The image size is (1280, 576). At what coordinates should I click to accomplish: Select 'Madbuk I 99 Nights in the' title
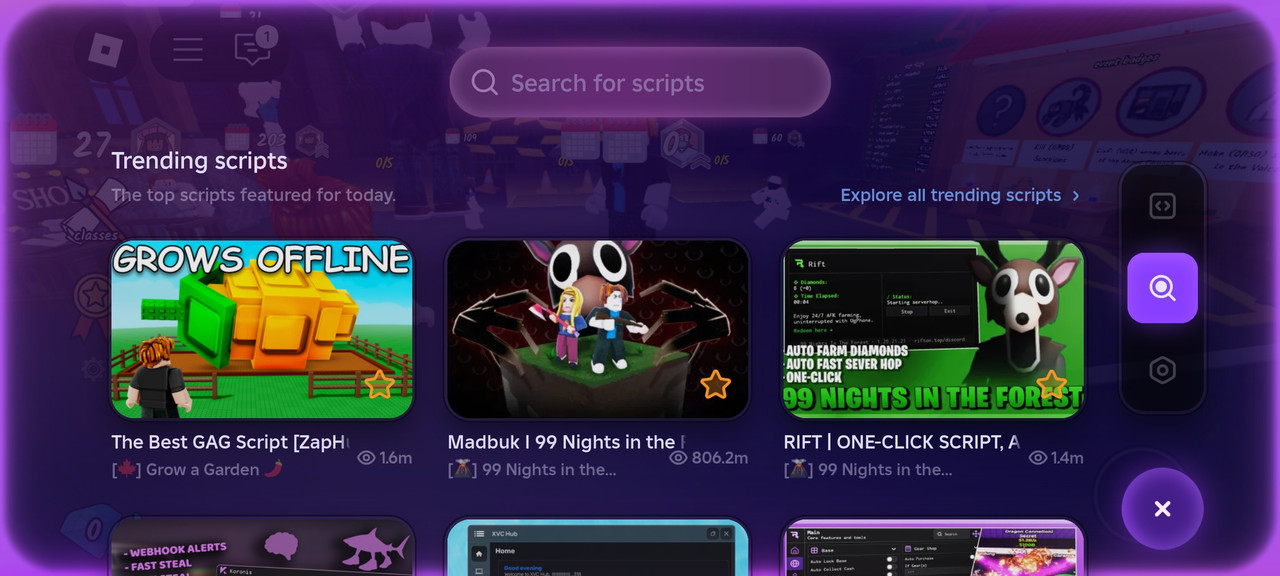tap(566, 442)
